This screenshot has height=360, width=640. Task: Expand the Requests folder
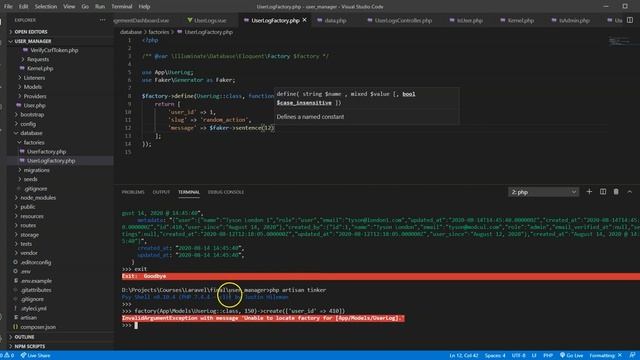click(x=38, y=60)
